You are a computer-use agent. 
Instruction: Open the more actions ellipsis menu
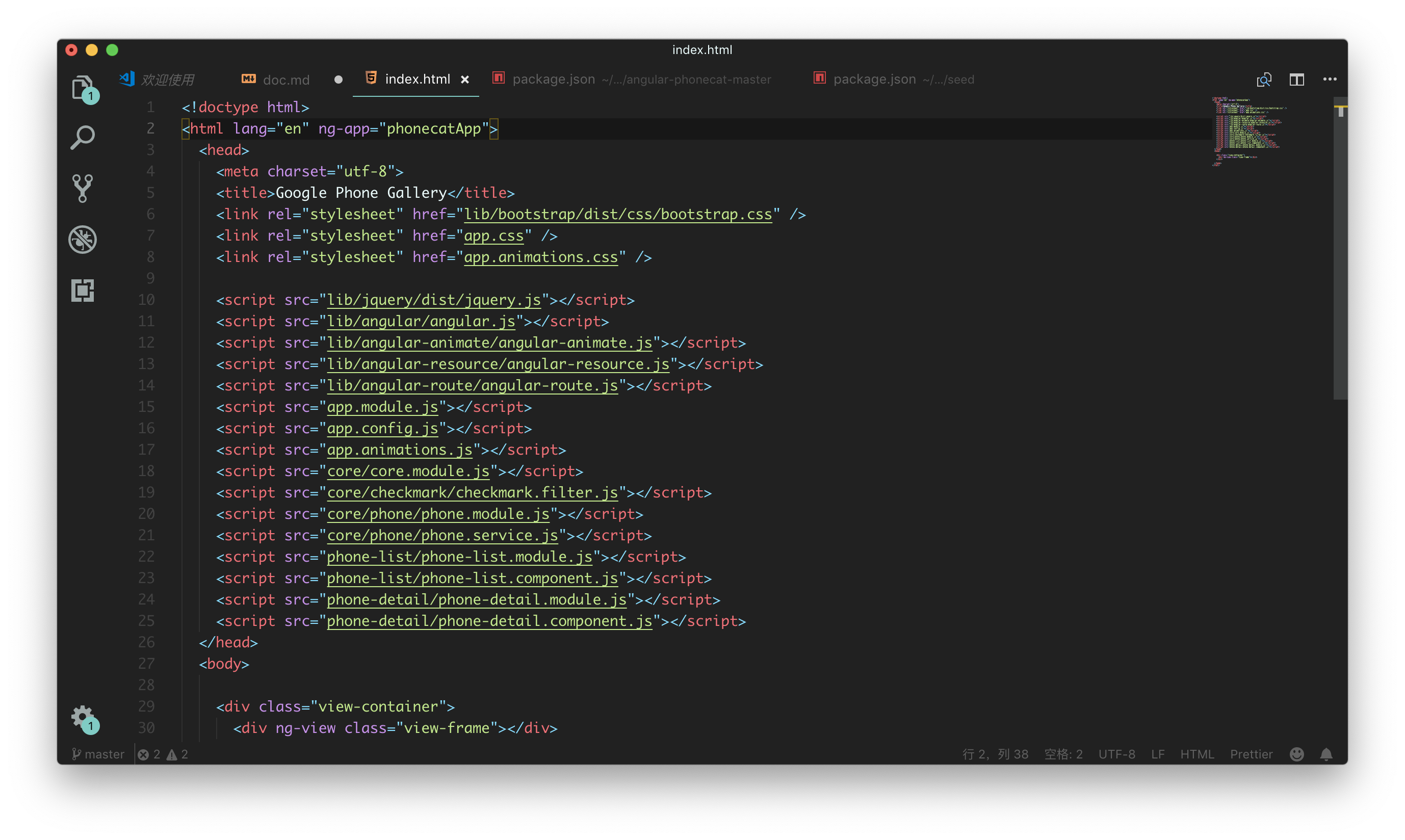(x=1329, y=79)
